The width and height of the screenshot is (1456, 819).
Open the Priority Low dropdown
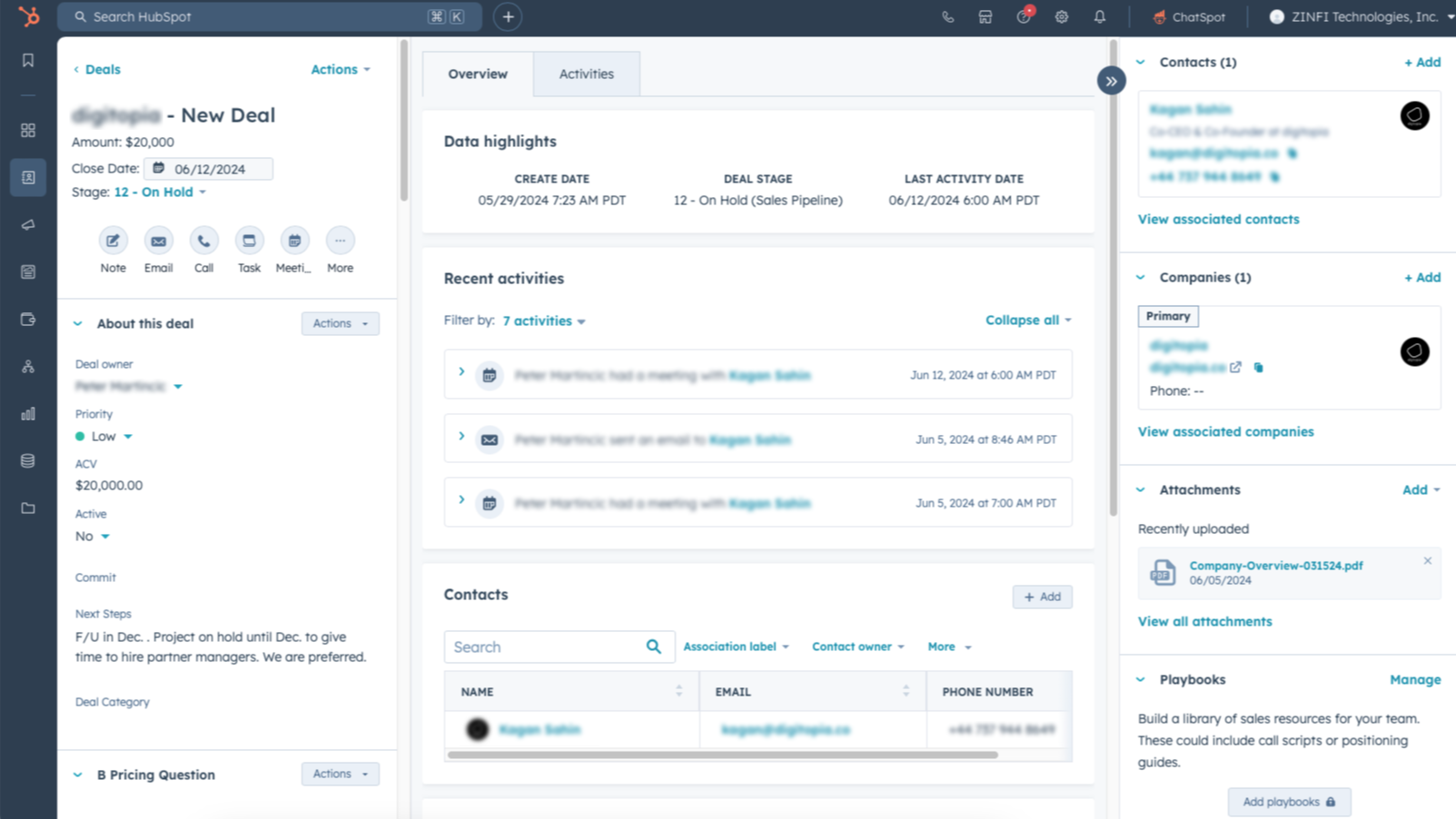click(112, 437)
